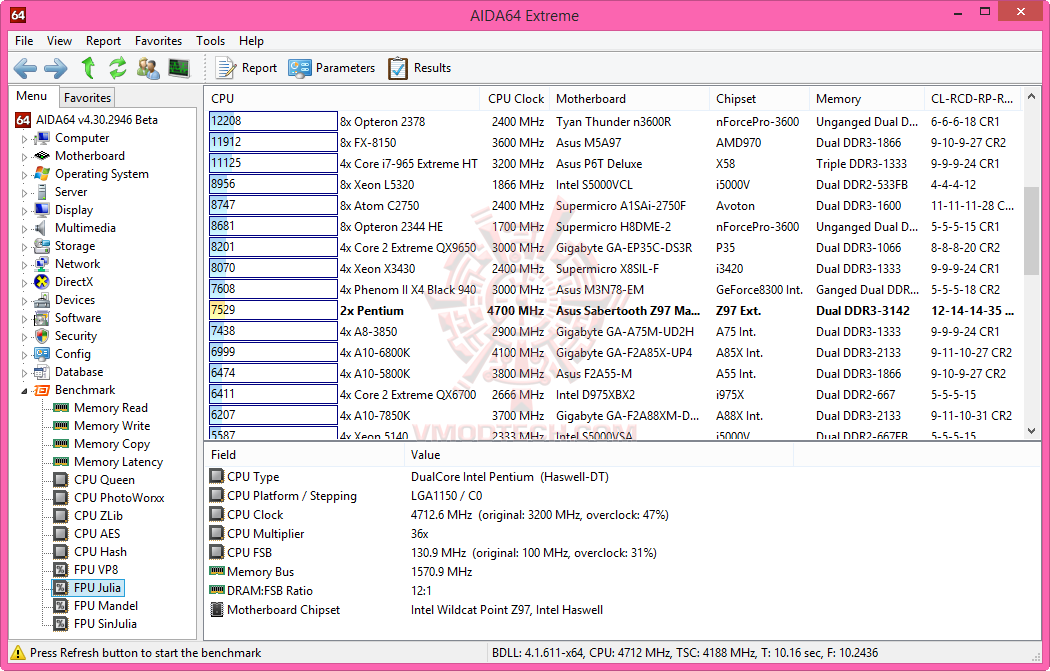Select CPU AES benchmark

coord(97,534)
